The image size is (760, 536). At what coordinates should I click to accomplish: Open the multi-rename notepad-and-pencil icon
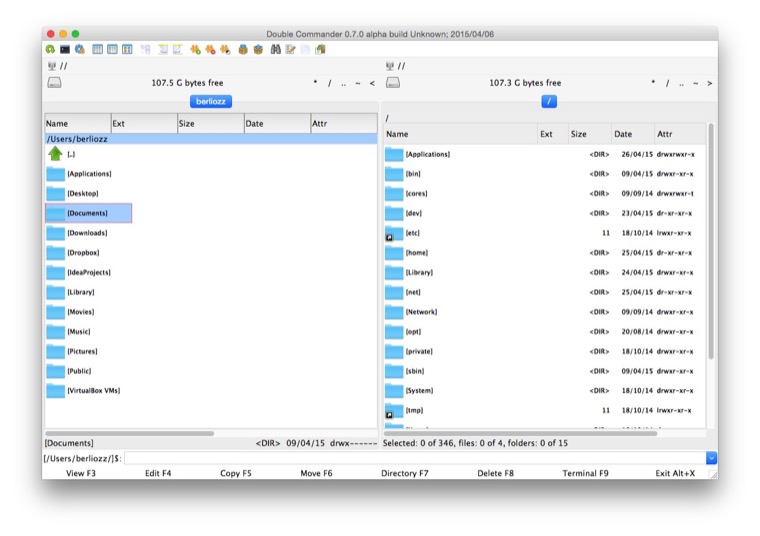(x=291, y=49)
